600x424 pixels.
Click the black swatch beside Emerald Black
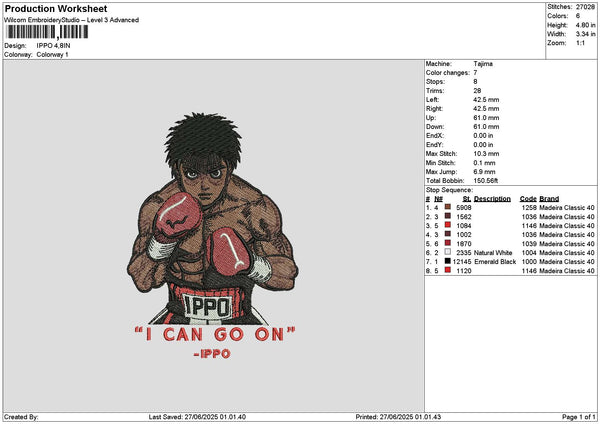point(447,261)
